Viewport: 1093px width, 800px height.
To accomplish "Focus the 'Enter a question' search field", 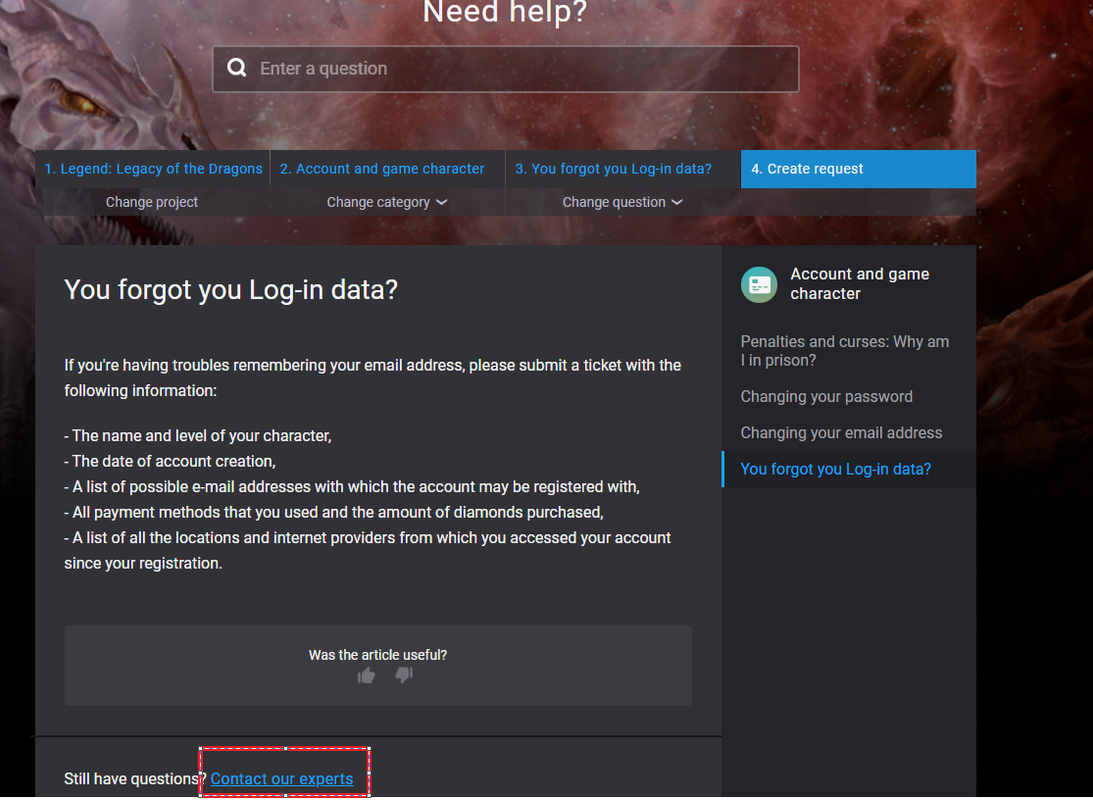I will point(505,68).
